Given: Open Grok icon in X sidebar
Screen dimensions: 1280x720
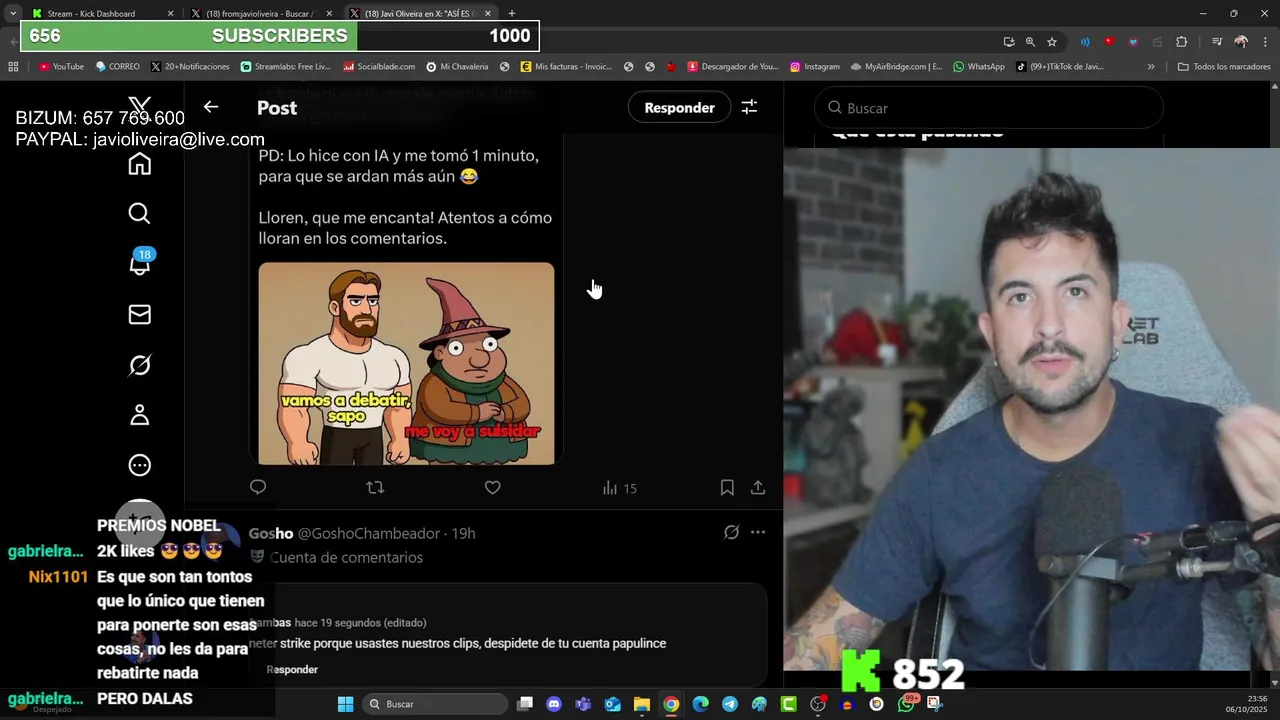Looking at the screenshot, I should 140,365.
